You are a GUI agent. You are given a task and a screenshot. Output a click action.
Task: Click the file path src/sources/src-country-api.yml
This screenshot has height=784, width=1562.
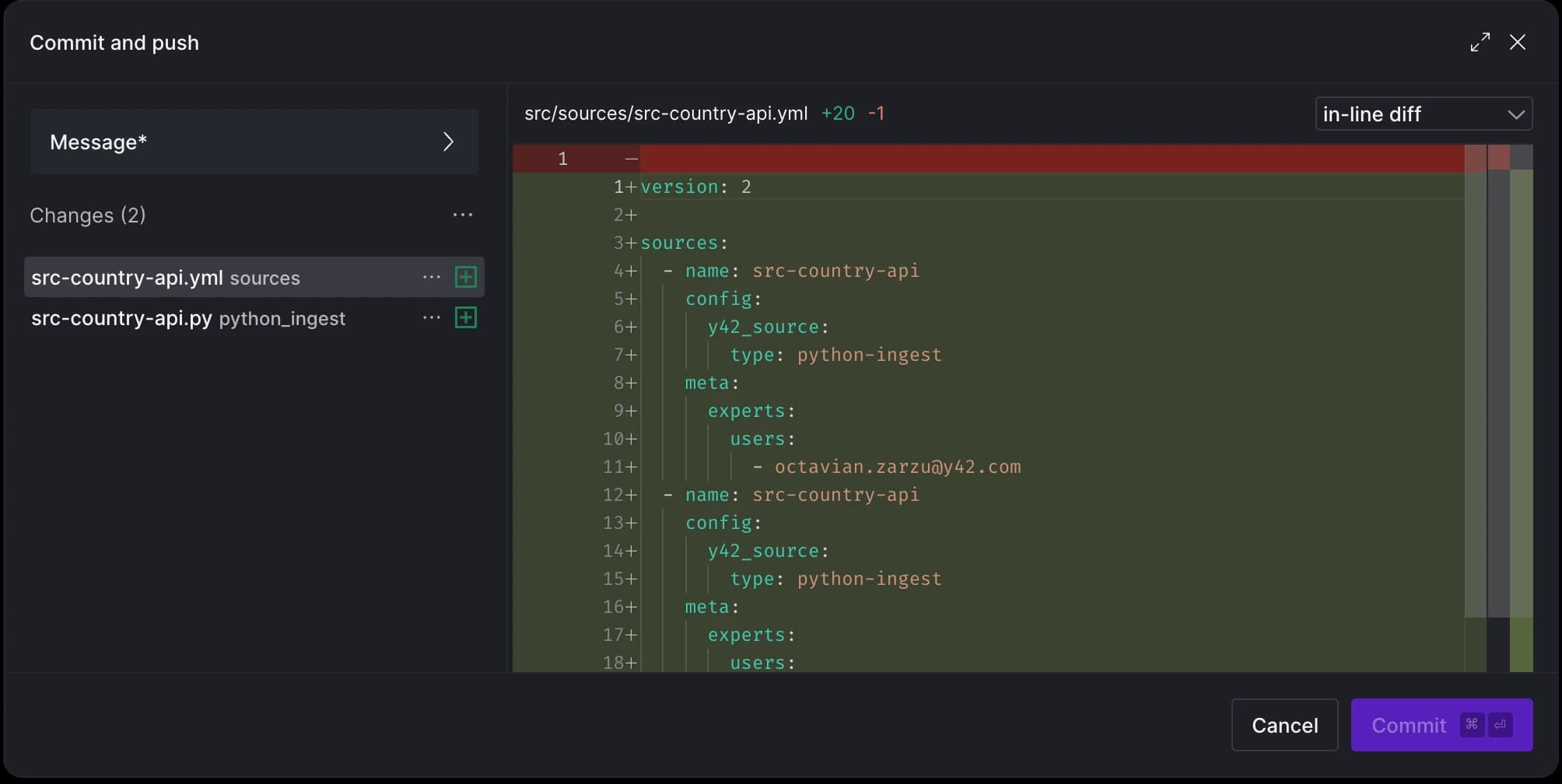(666, 114)
